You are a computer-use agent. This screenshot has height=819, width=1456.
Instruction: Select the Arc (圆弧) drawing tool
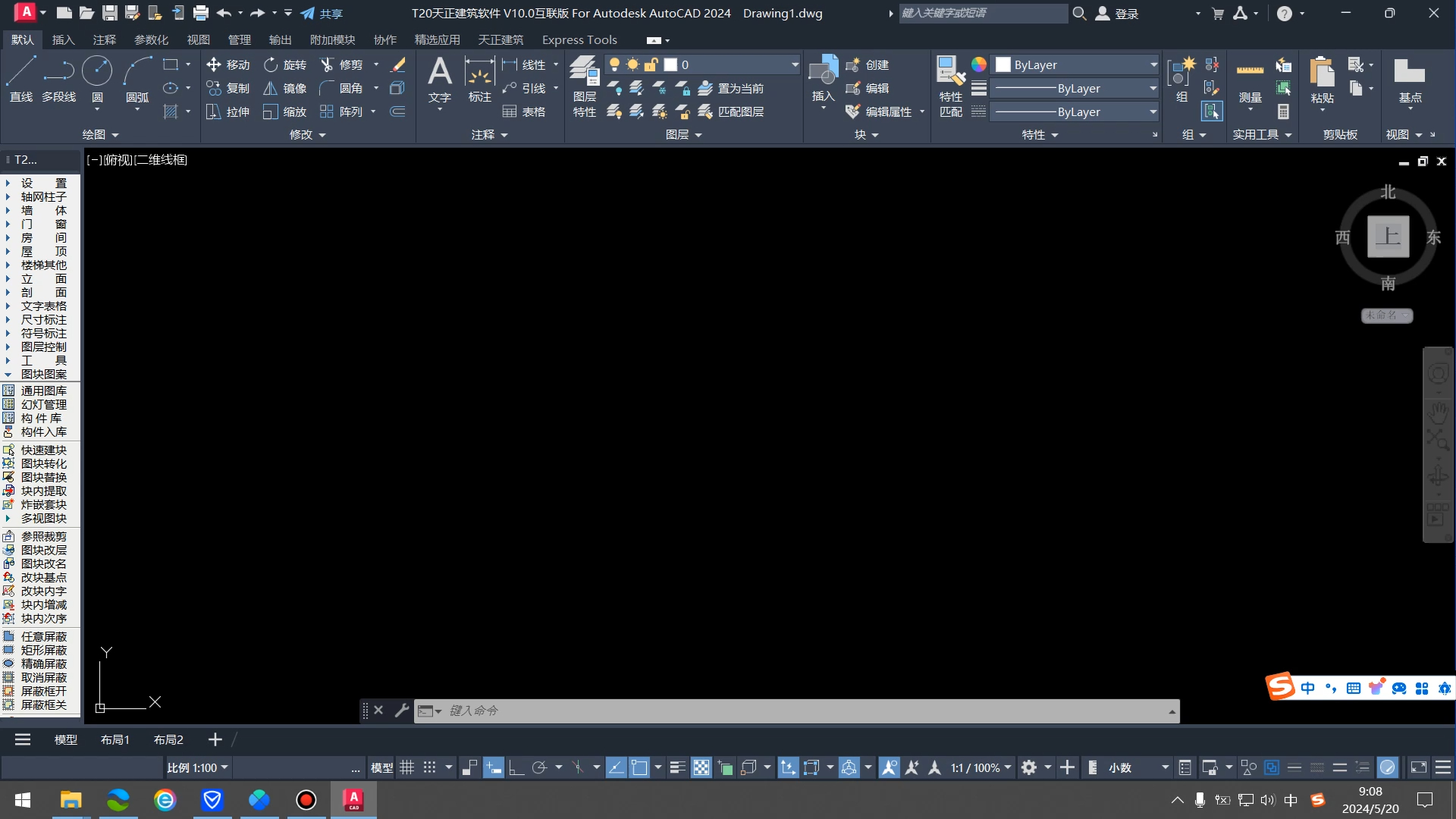coord(137,79)
